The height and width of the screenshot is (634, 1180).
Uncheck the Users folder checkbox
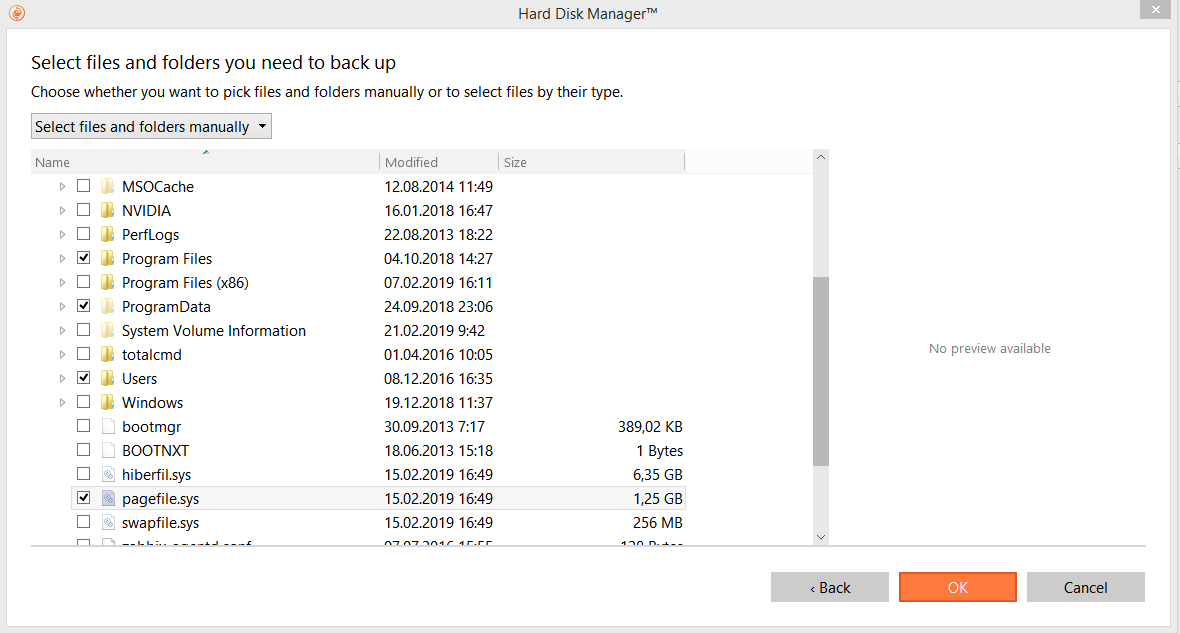(83, 378)
